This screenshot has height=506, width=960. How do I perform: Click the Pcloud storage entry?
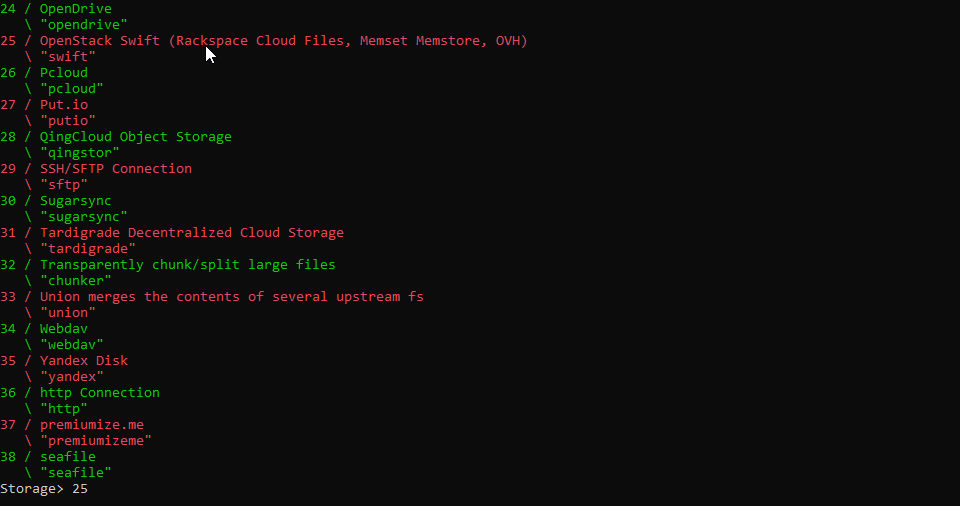(x=63, y=73)
